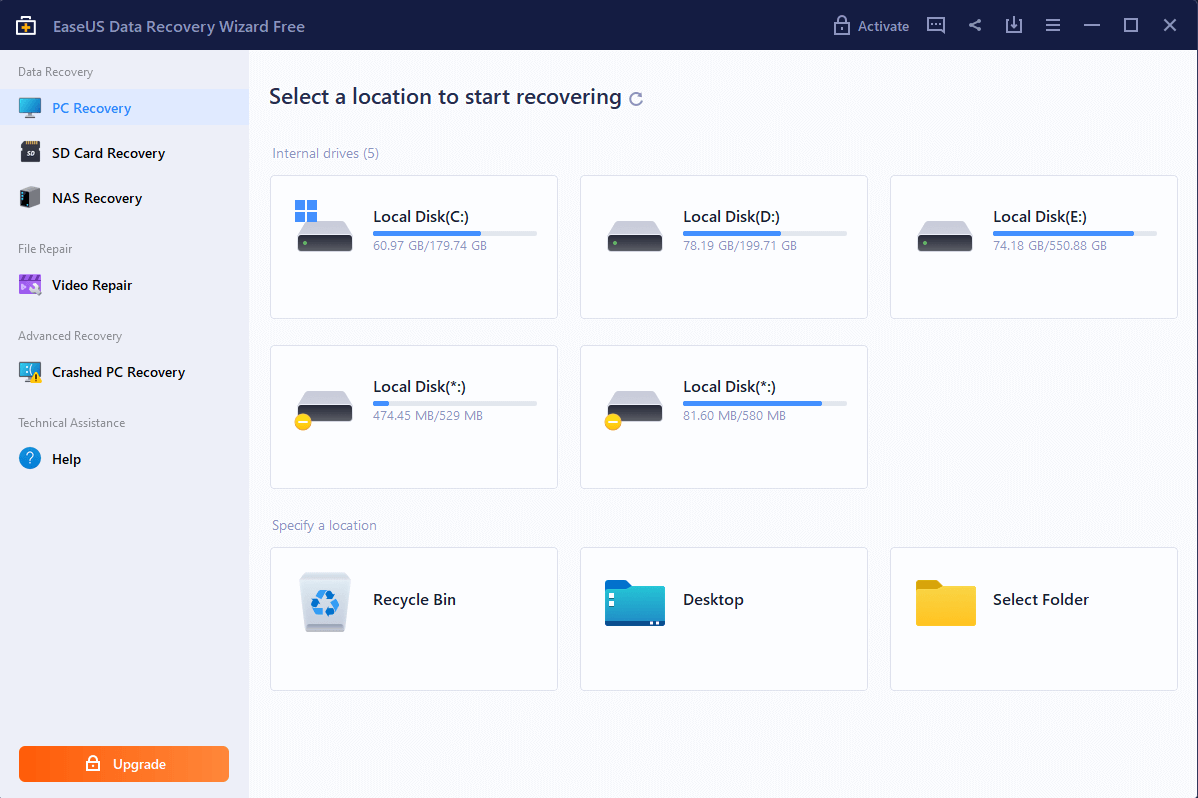Select Local Disk(C:) drive icon

[324, 228]
